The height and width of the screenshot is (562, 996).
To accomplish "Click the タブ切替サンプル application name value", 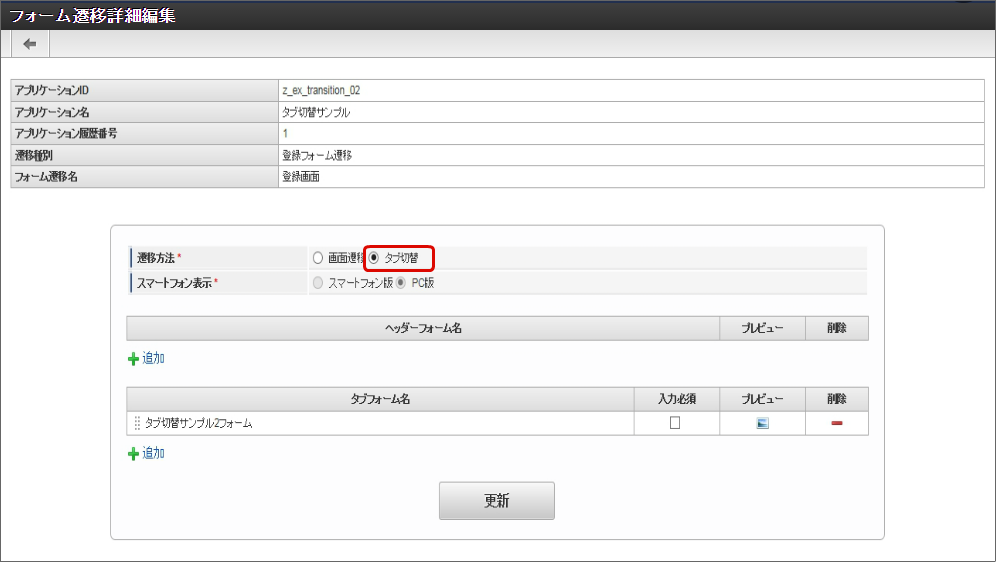I will point(316,112).
